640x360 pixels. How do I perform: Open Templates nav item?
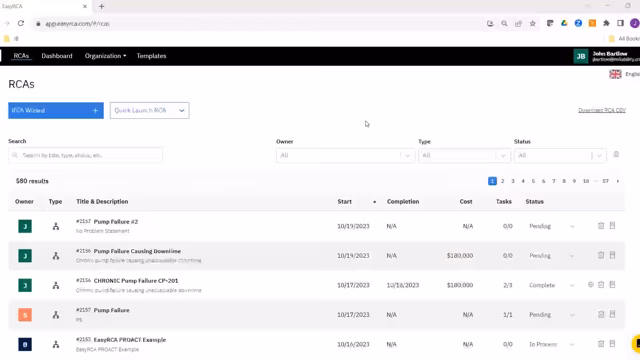tap(151, 56)
